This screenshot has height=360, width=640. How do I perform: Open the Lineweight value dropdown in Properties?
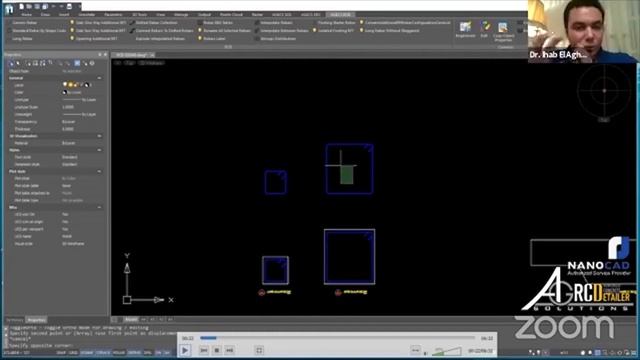point(82,114)
